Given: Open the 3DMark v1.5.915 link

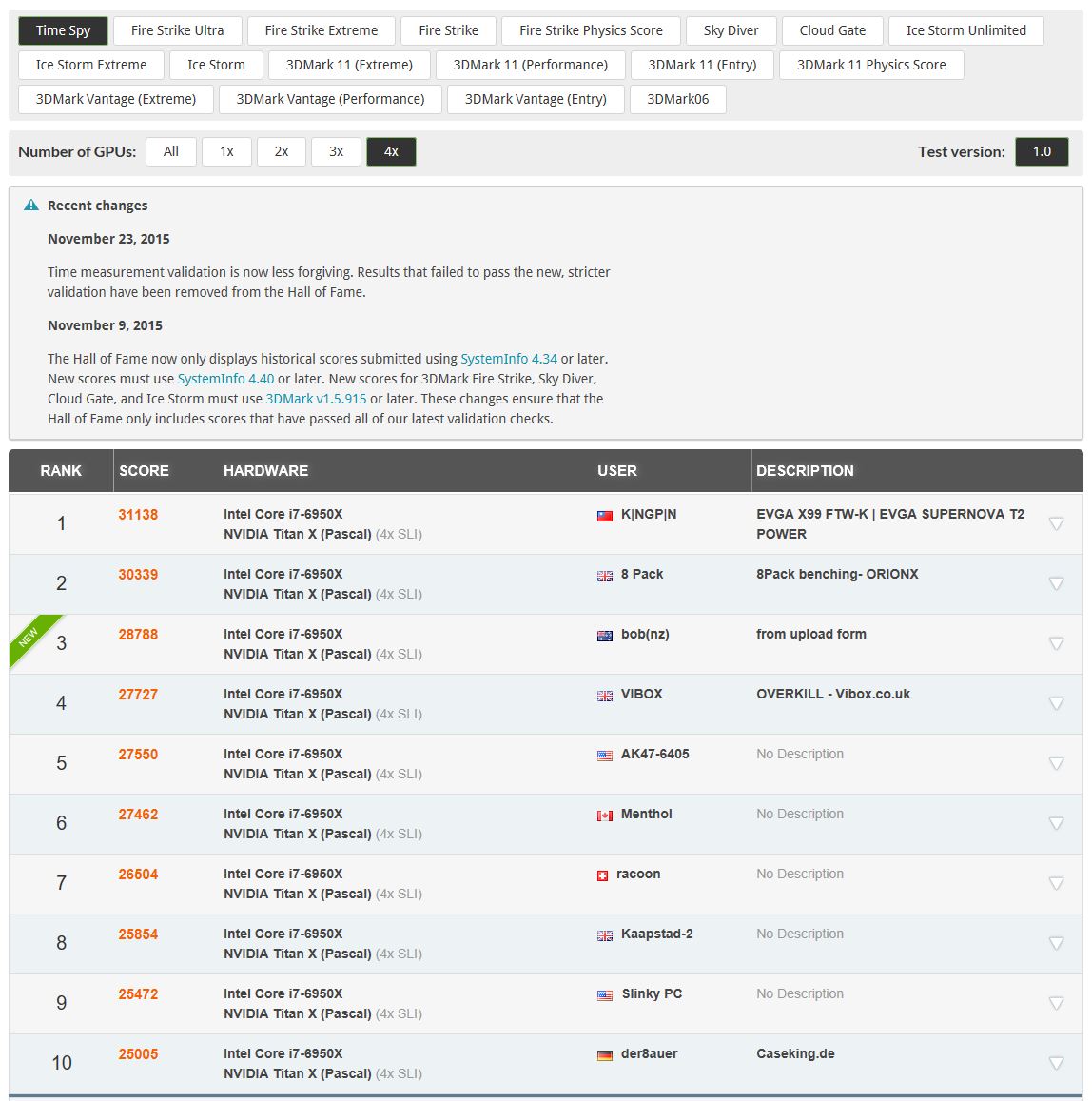Looking at the screenshot, I should click(316, 399).
